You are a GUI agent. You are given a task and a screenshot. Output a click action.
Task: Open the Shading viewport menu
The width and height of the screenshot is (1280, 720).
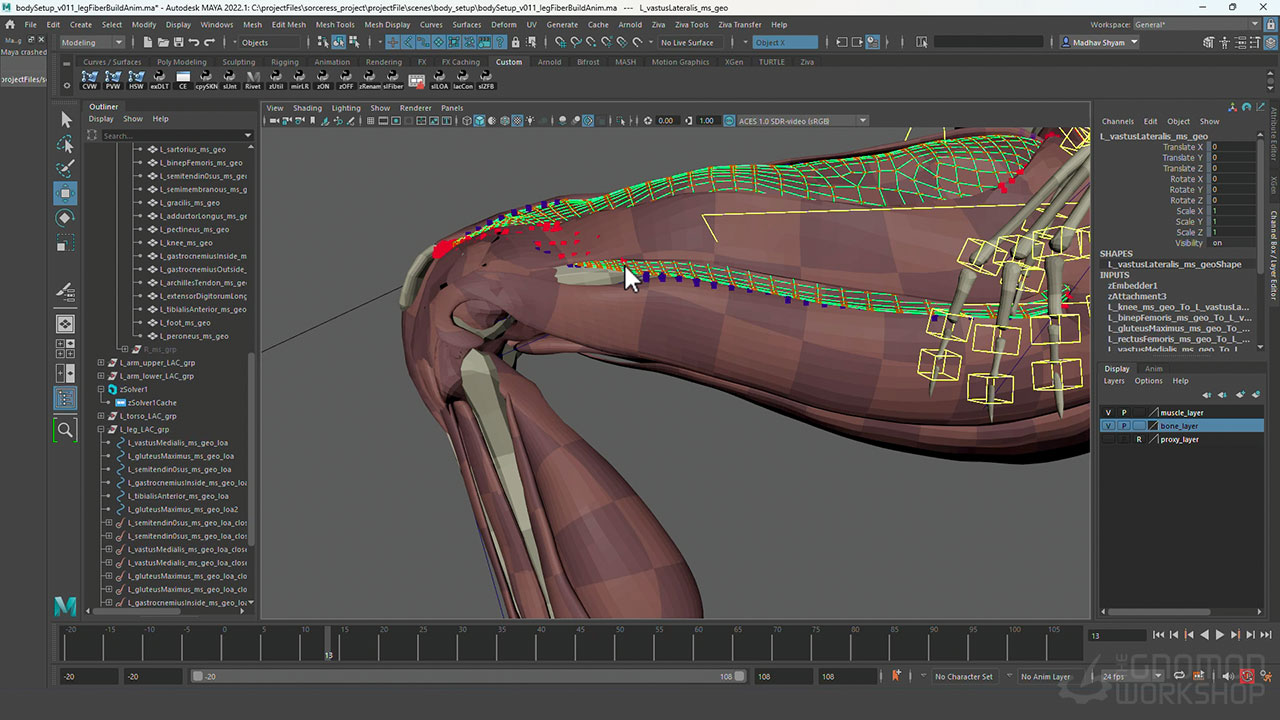point(307,108)
